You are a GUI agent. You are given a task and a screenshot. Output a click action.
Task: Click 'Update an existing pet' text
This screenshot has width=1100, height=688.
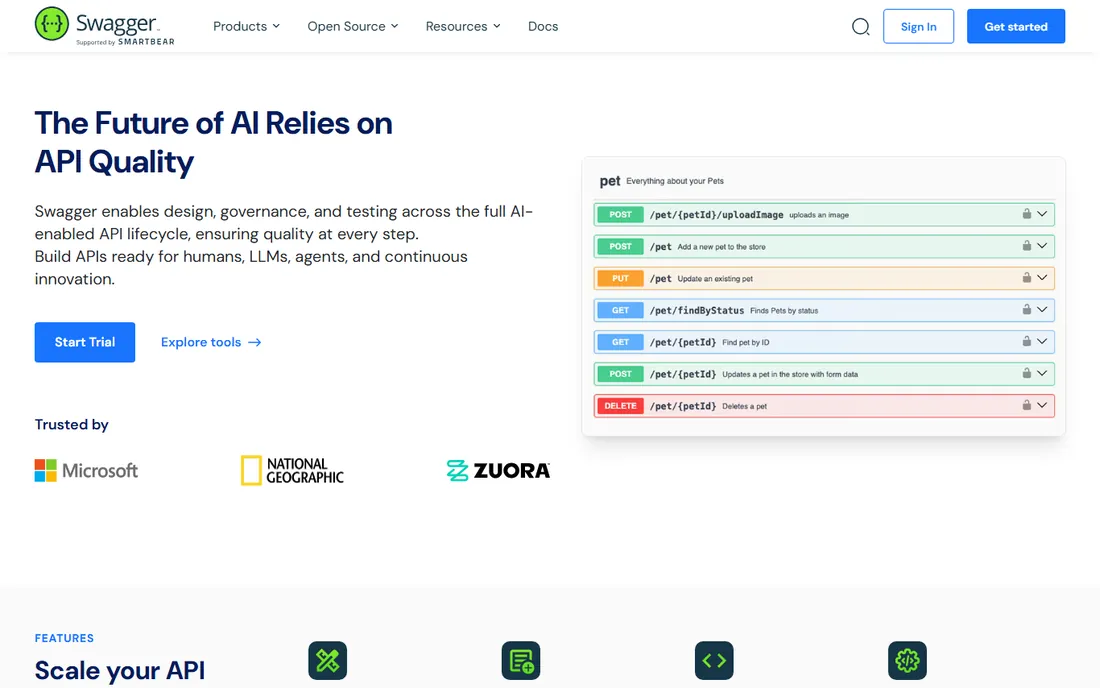715,278
